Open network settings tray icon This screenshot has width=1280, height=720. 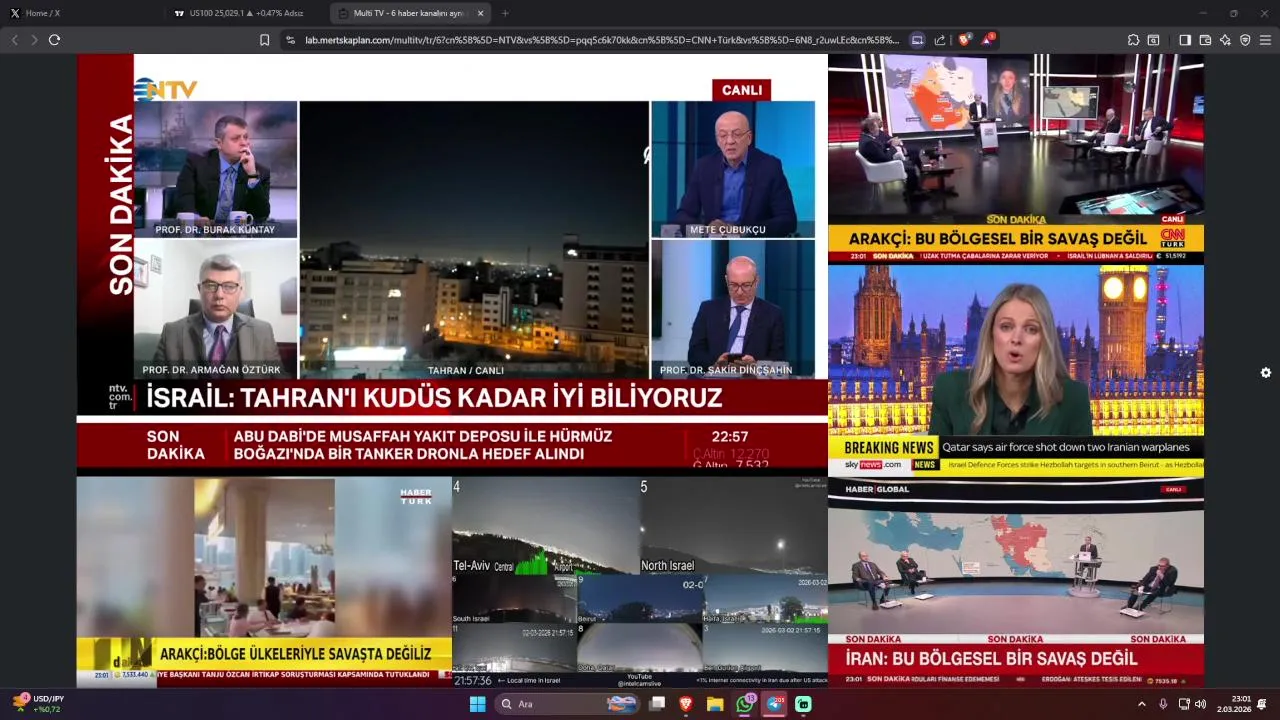tap(1184, 704)
